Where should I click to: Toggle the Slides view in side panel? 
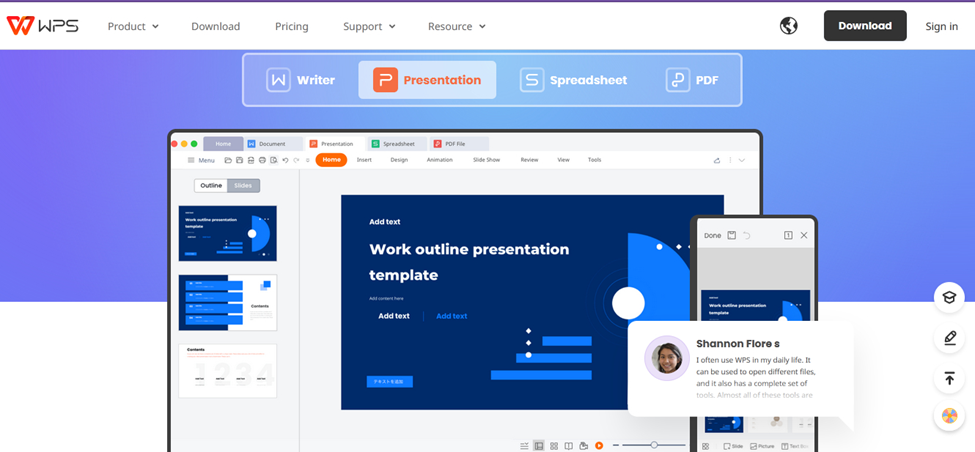click(243, 185)
